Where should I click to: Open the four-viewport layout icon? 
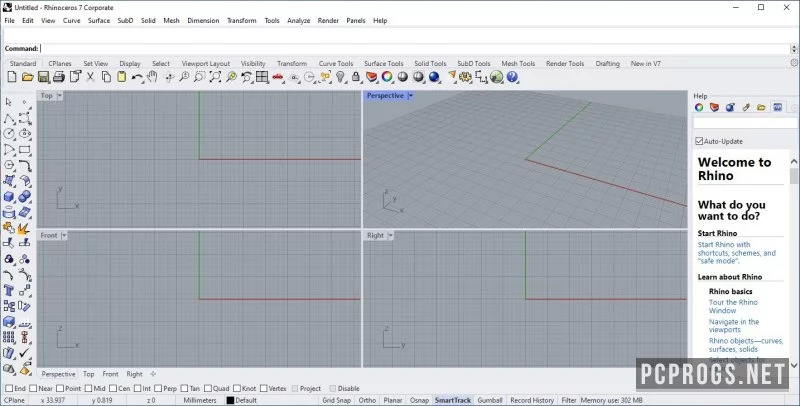tap(262, 77)
